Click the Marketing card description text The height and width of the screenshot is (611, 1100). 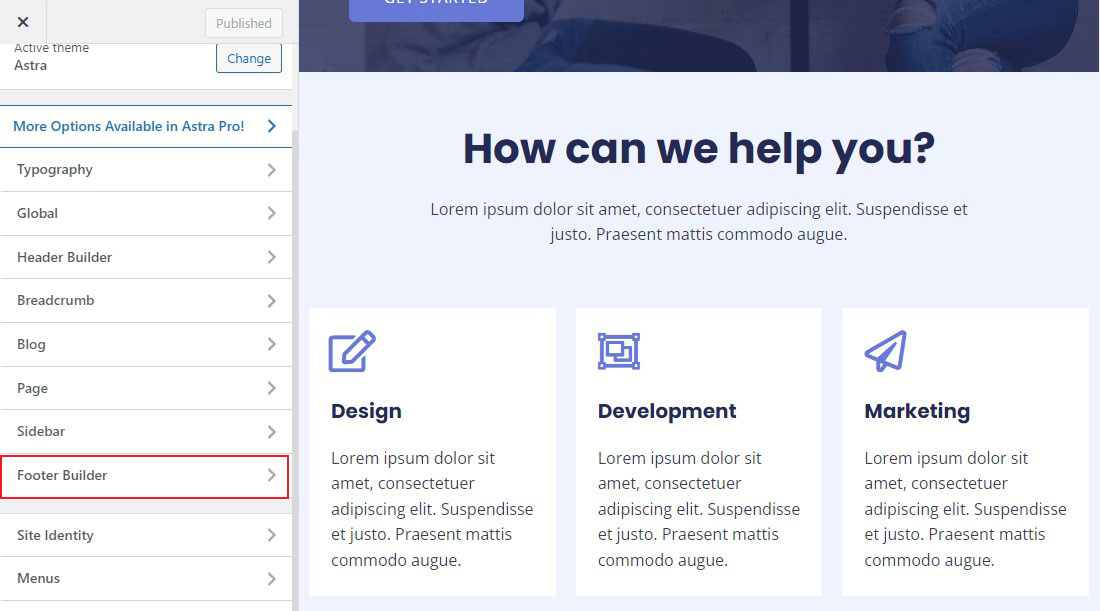965,509
